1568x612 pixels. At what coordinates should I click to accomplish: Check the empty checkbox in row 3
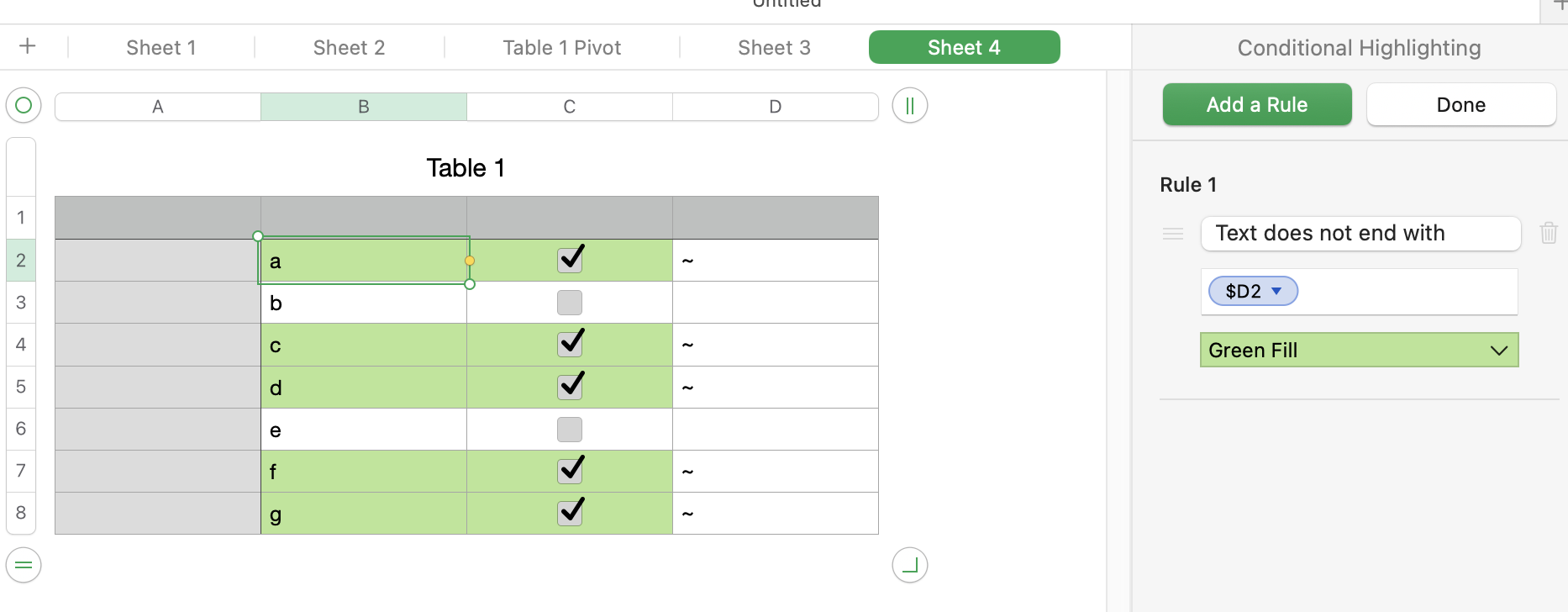570,303
